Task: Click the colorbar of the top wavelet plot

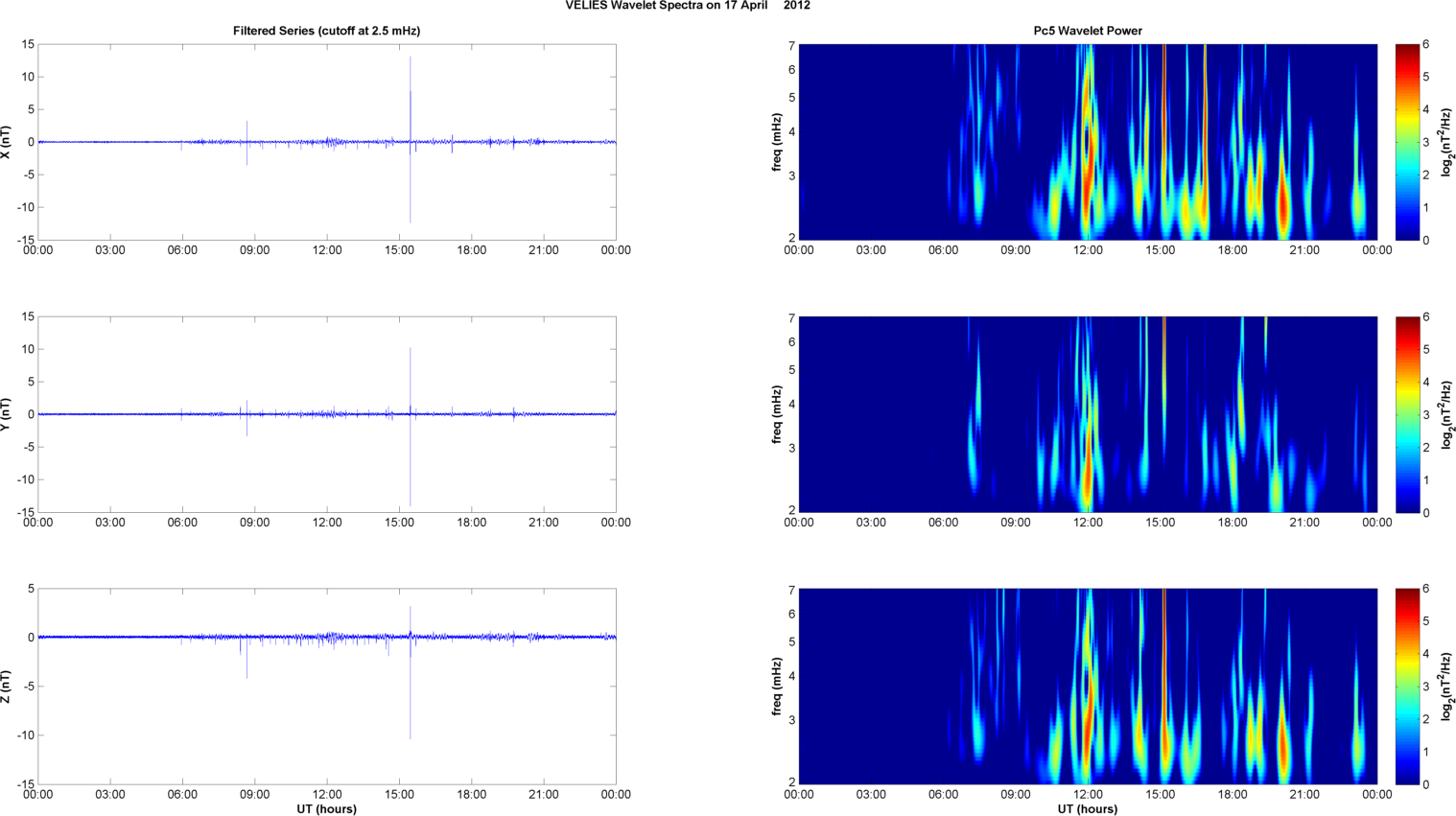Action: [x=1407, y=142]
